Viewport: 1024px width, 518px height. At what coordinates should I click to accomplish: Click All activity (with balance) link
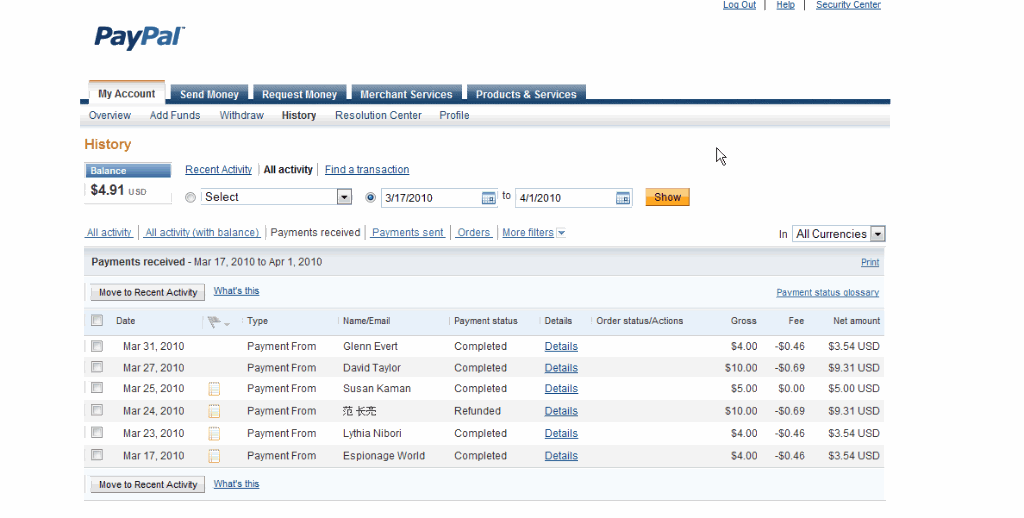[202, 233]
